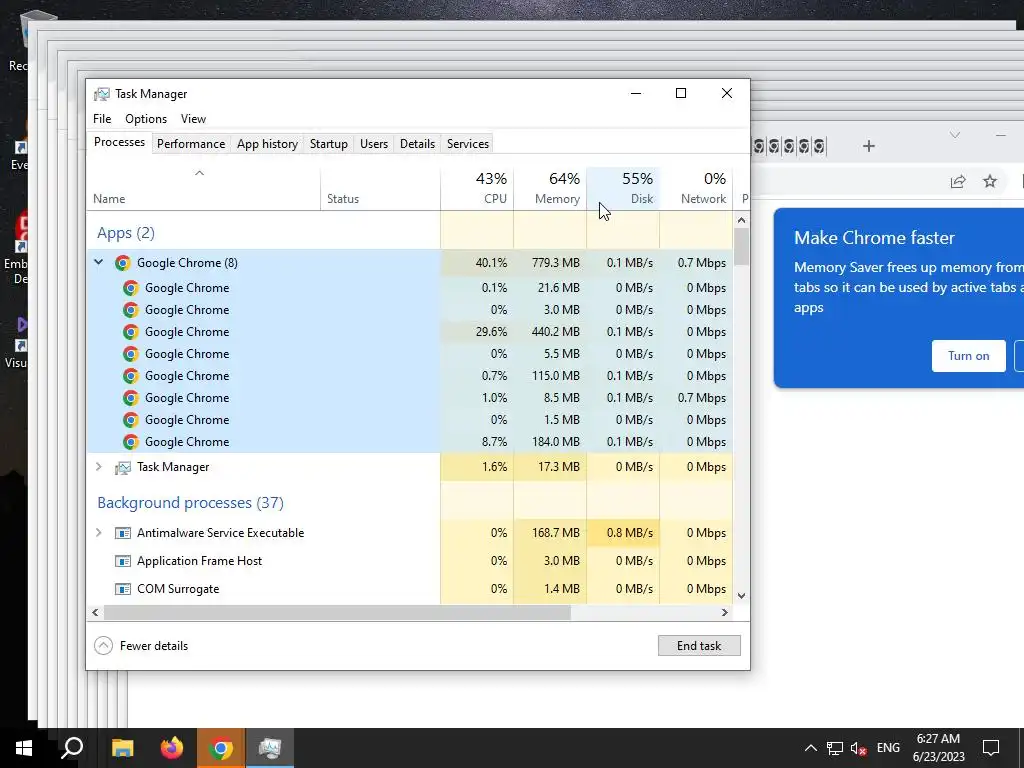Click the scroll down arrow of process list
The height and width of the screenshot is (768, 1024).
[741, 596]
